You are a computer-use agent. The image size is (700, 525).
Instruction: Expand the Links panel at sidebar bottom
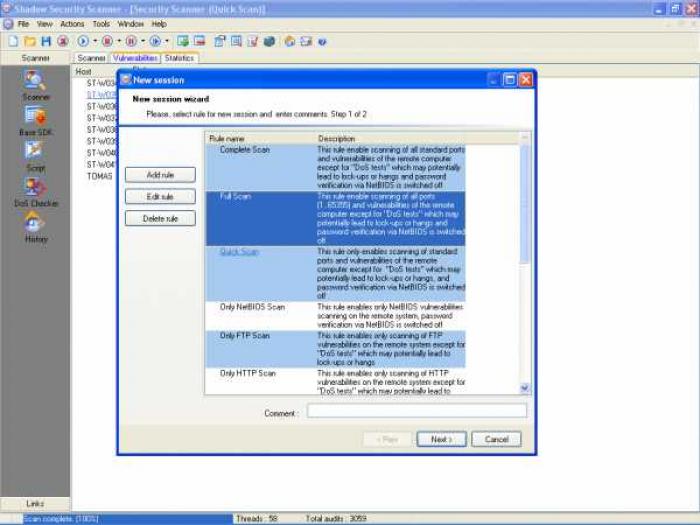(35, 504)
